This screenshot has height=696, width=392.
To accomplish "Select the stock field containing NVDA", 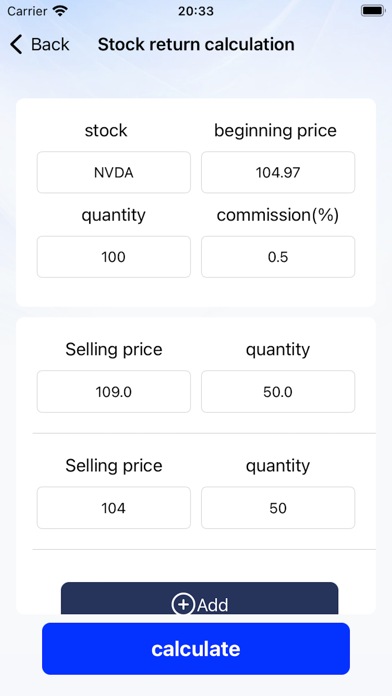I will (x=114, y=172).
